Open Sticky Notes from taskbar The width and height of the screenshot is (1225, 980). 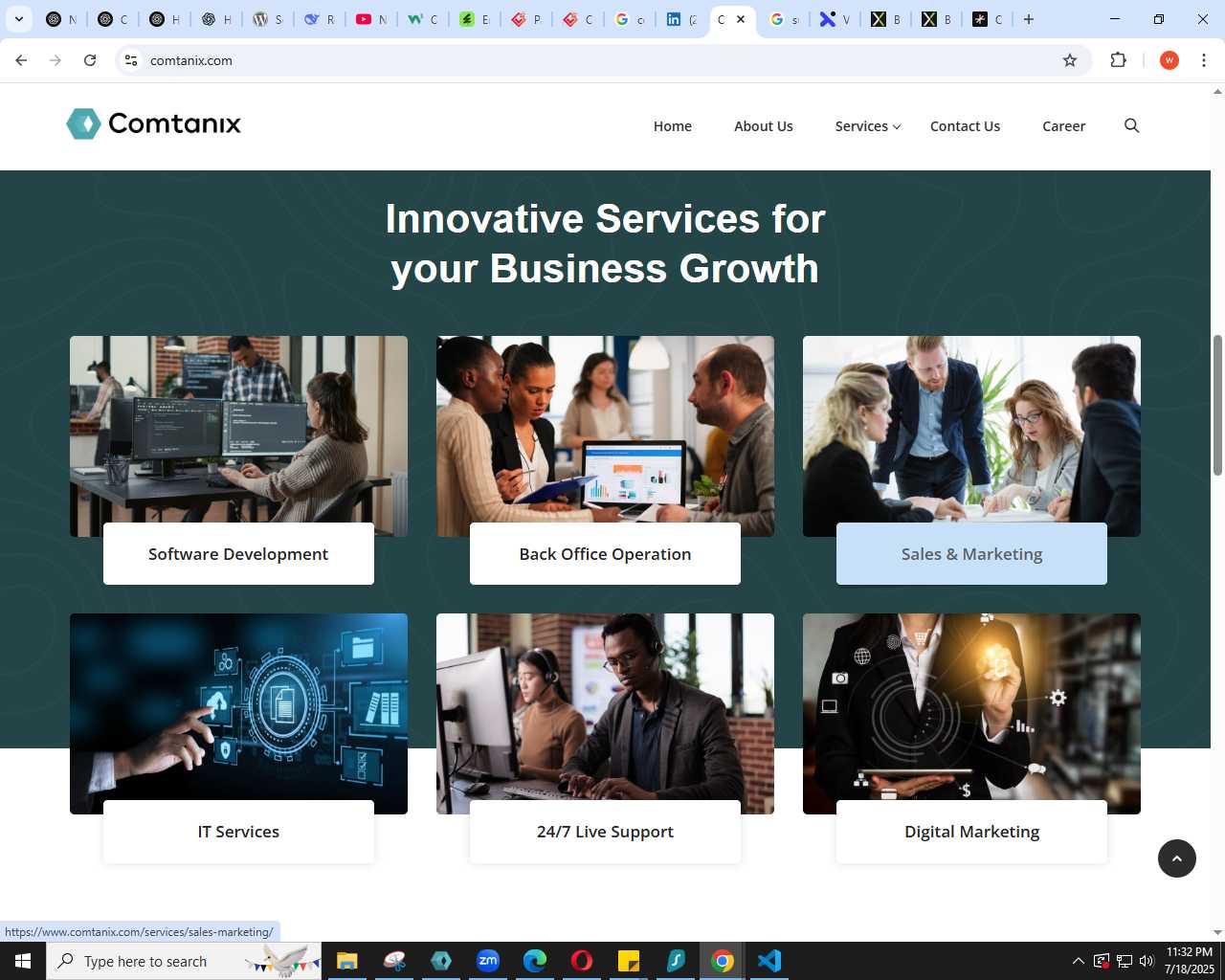pos(629,961)
